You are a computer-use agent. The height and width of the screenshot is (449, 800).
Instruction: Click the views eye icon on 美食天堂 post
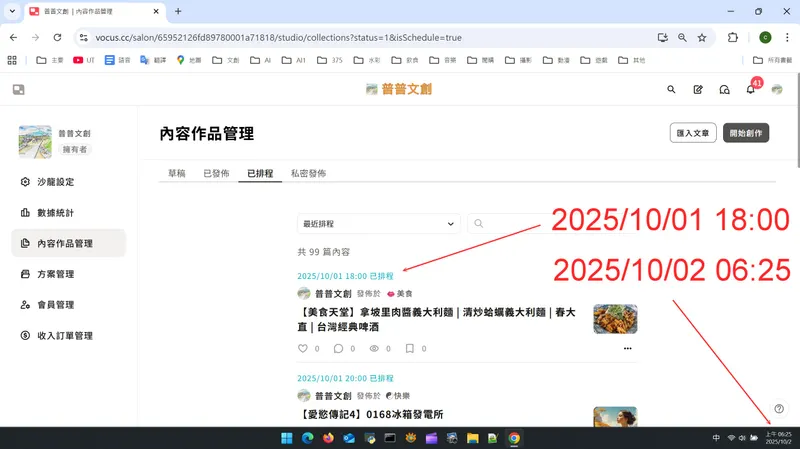tap(374, 348)
